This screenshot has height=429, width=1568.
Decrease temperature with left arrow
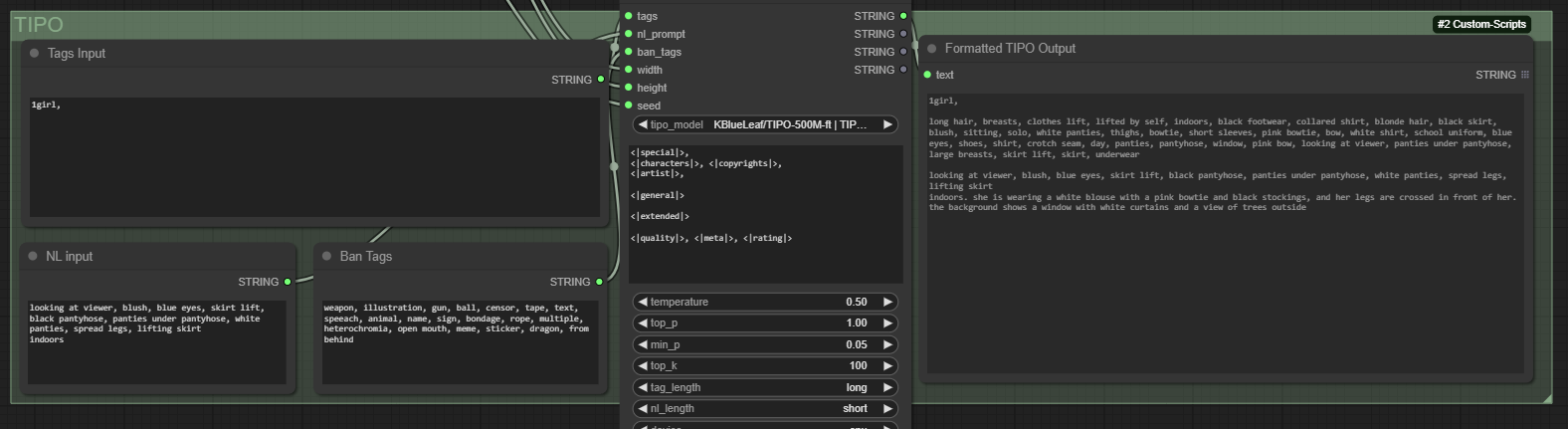643,302
